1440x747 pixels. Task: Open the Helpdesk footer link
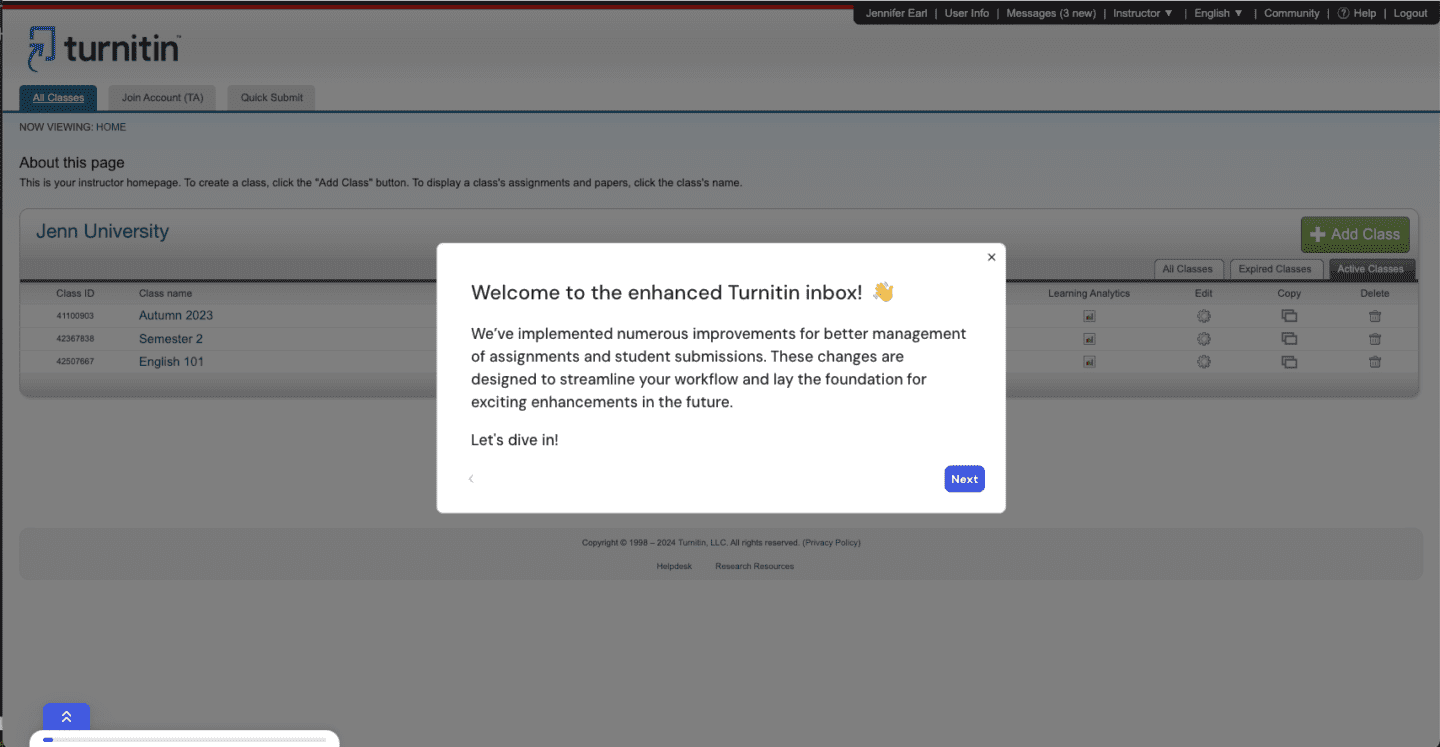tap(674, 566)
